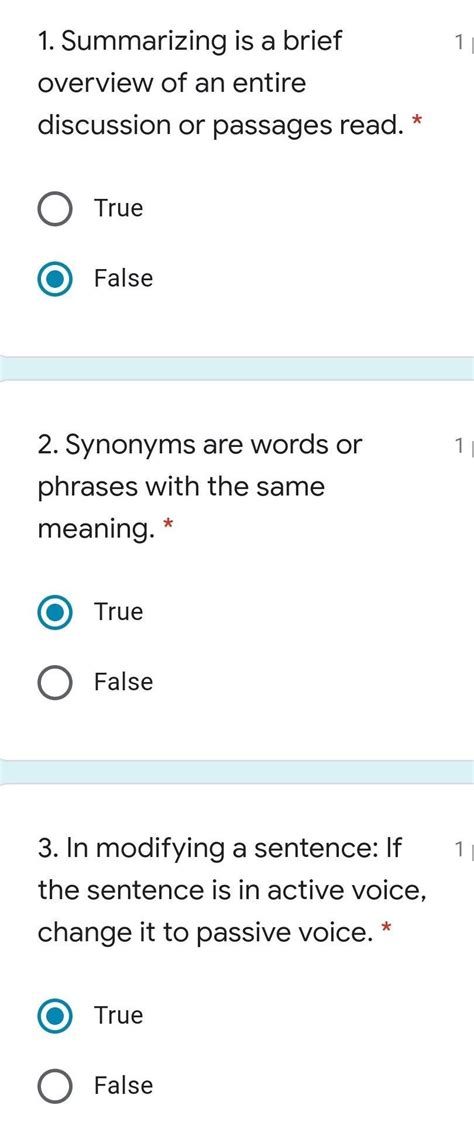Choose False radio circle for active voice question
Image resolution: width=474 pixels, height=1129 pixels.
click(54, 1086)
